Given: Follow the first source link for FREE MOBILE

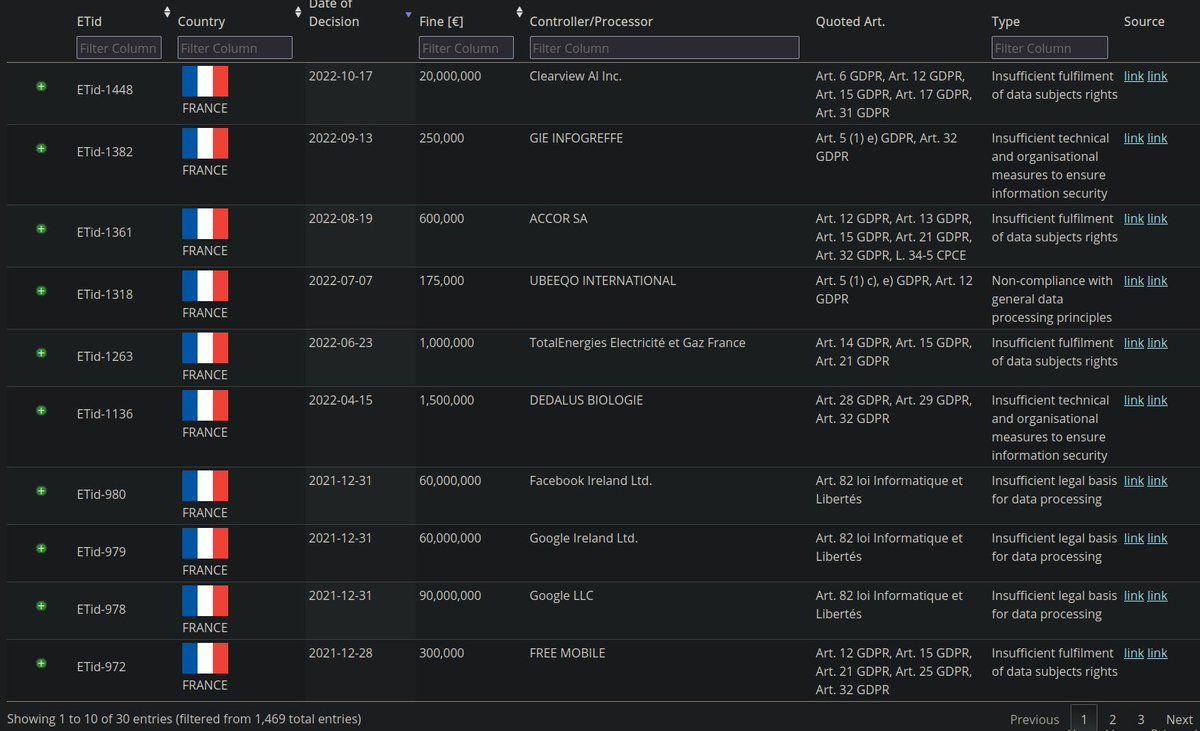Looking at the screenshot, I should [1134, 653].
